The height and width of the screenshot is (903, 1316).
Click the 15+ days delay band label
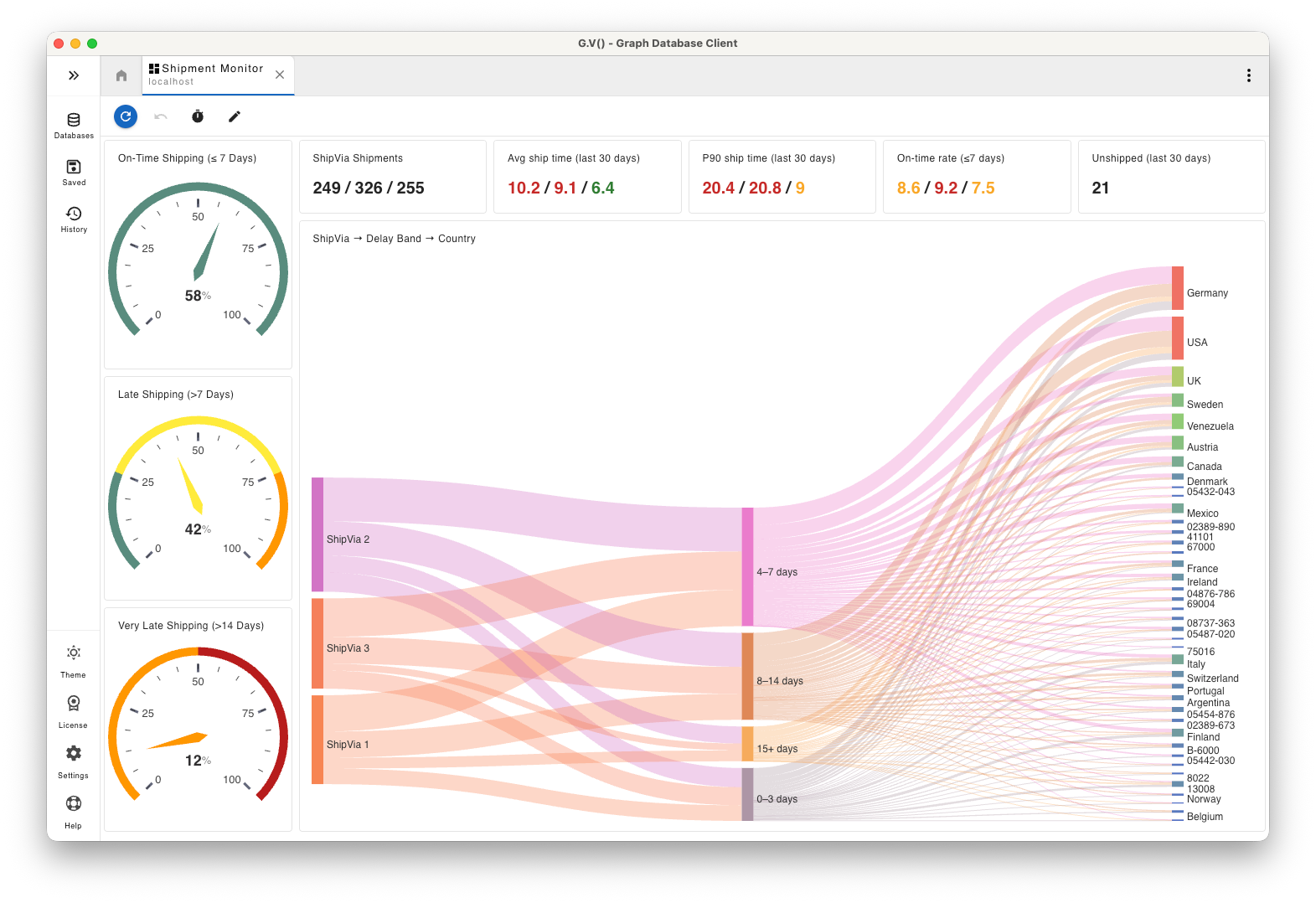click(x=777, y=749)
